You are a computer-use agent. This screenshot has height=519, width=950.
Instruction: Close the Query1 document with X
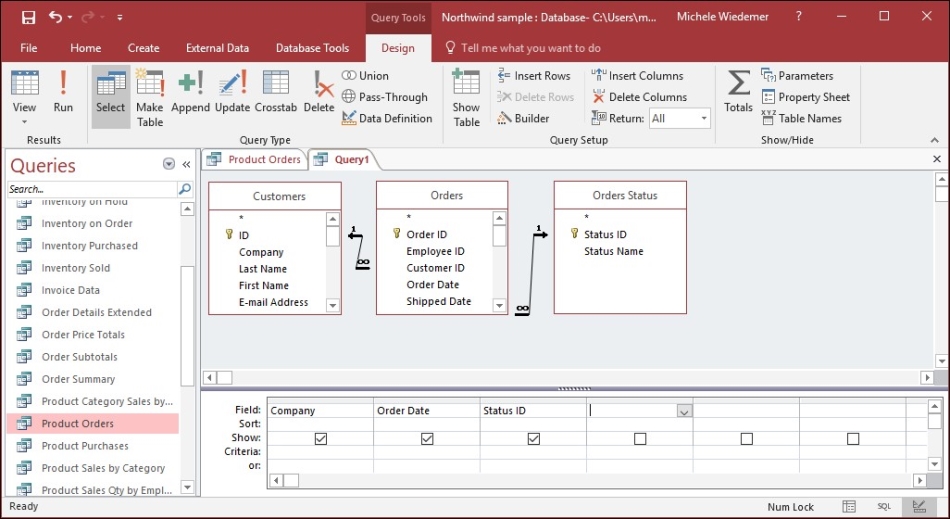click(937, 159)
